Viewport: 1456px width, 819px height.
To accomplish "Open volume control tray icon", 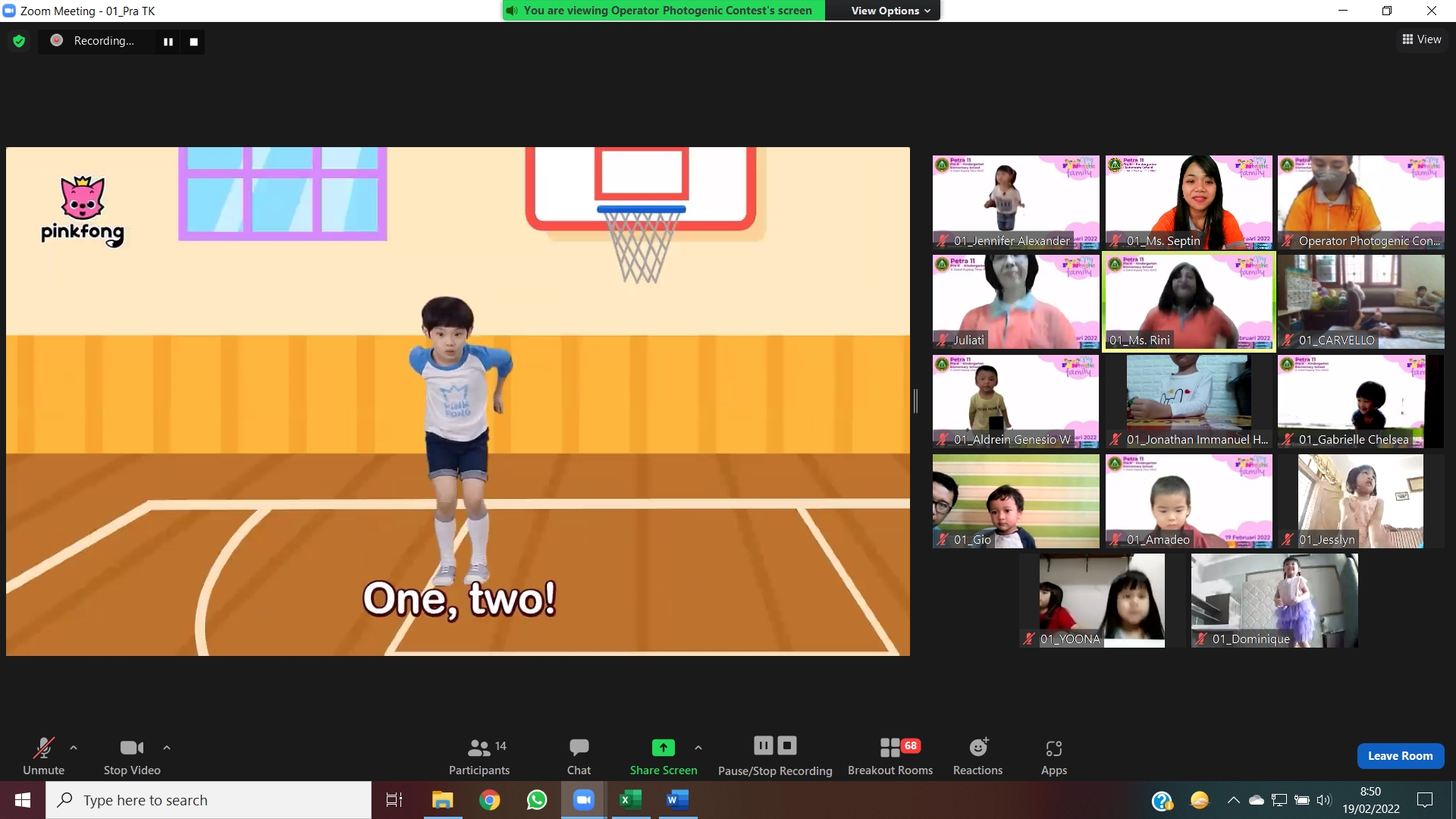I will (x=1324, y=800).
